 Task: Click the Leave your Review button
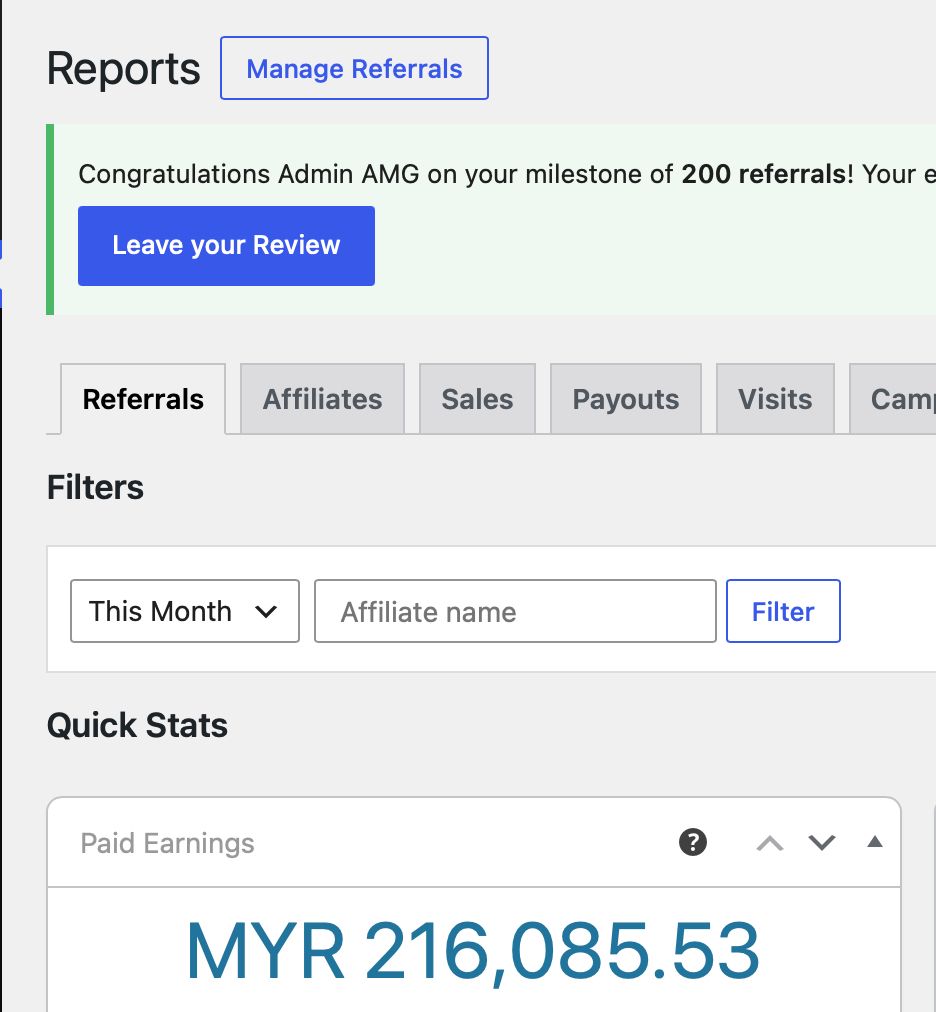pos(226,246)
